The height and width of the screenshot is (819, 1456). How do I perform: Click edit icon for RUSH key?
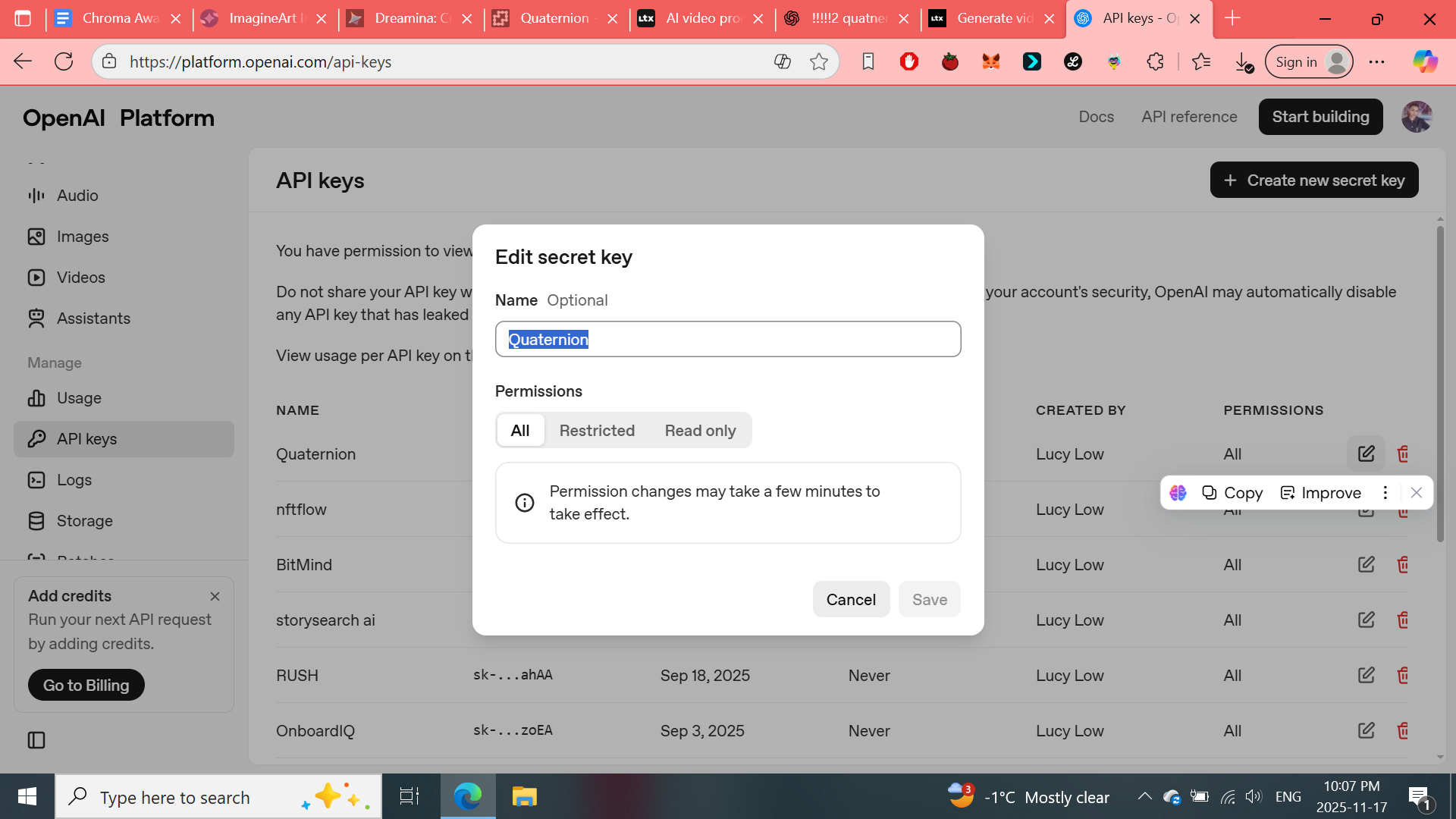pos(1366,675)
